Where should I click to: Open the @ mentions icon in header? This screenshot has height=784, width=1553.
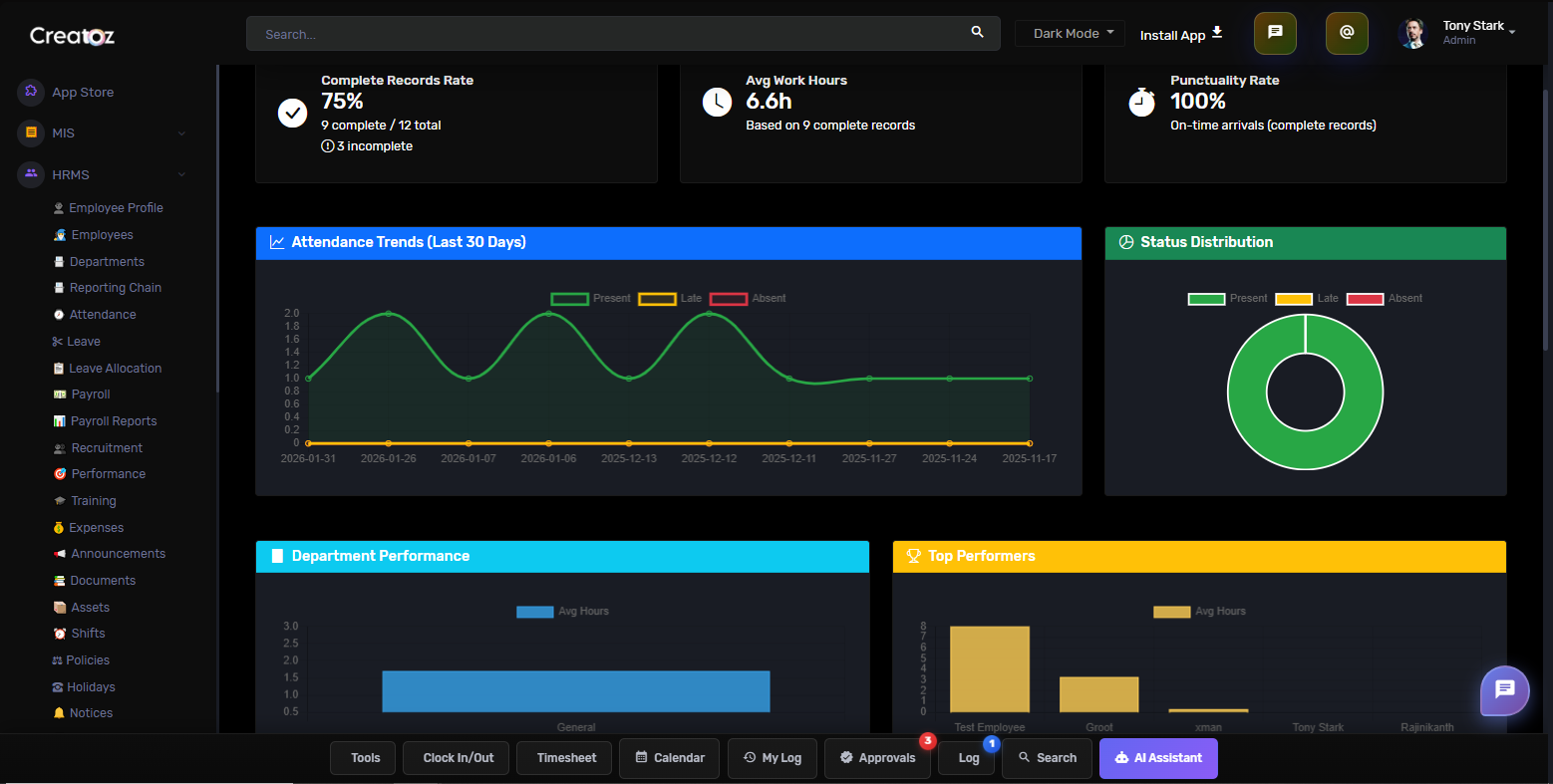(x=1347, y=33)
